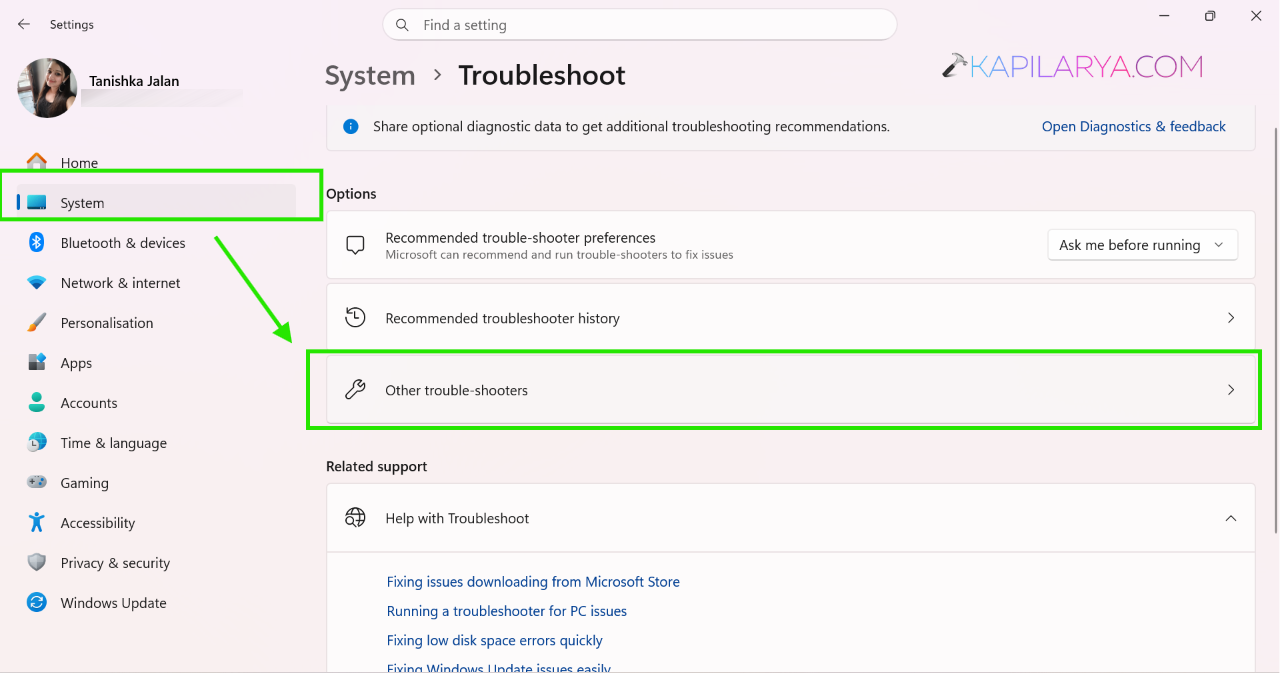The height and width of the screenshot is (673, 1280).
Task: Open the Ask me before running dropdown
Action: tap(1142, 245)
